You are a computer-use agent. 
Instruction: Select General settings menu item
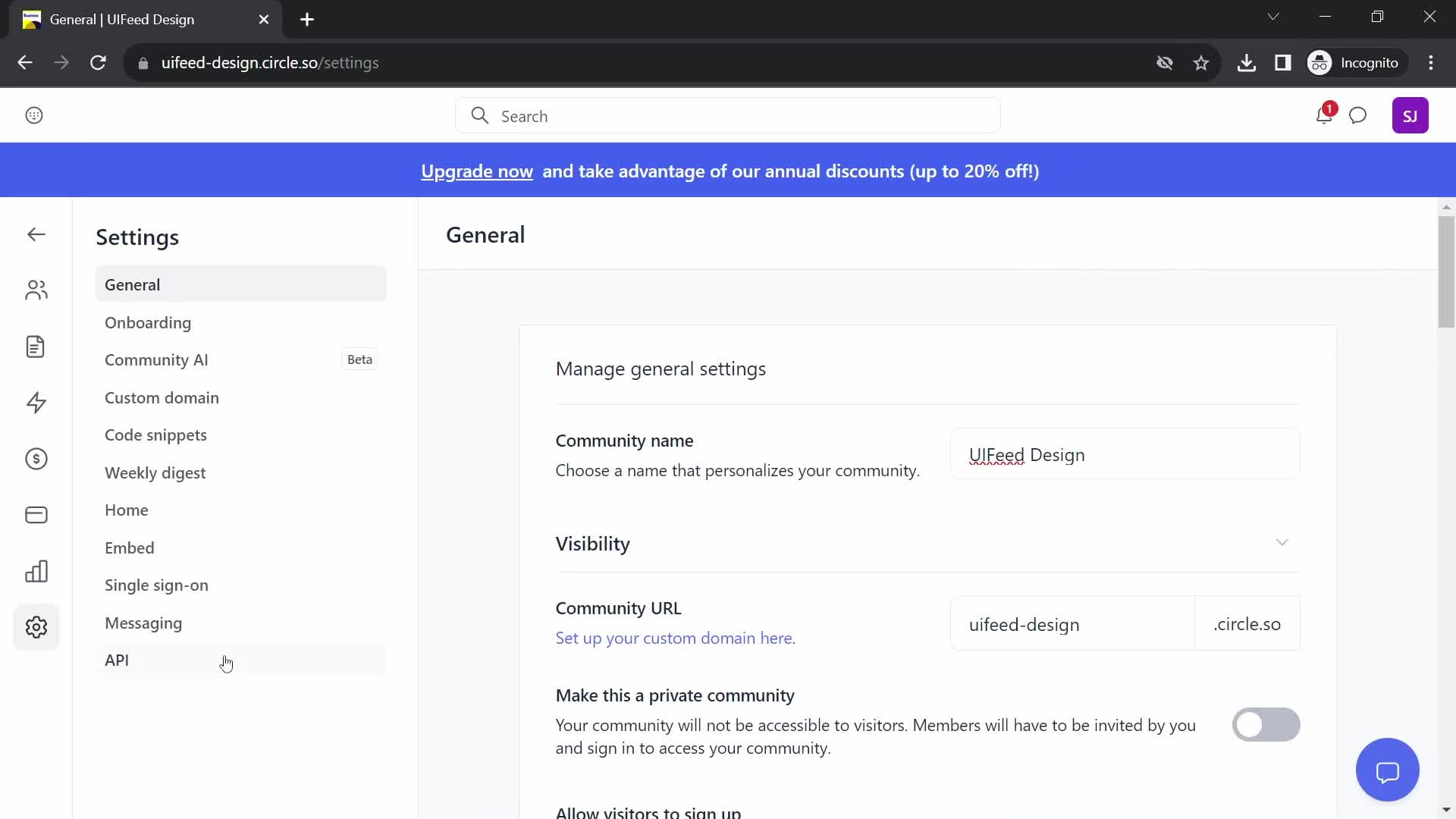point(131,284)
